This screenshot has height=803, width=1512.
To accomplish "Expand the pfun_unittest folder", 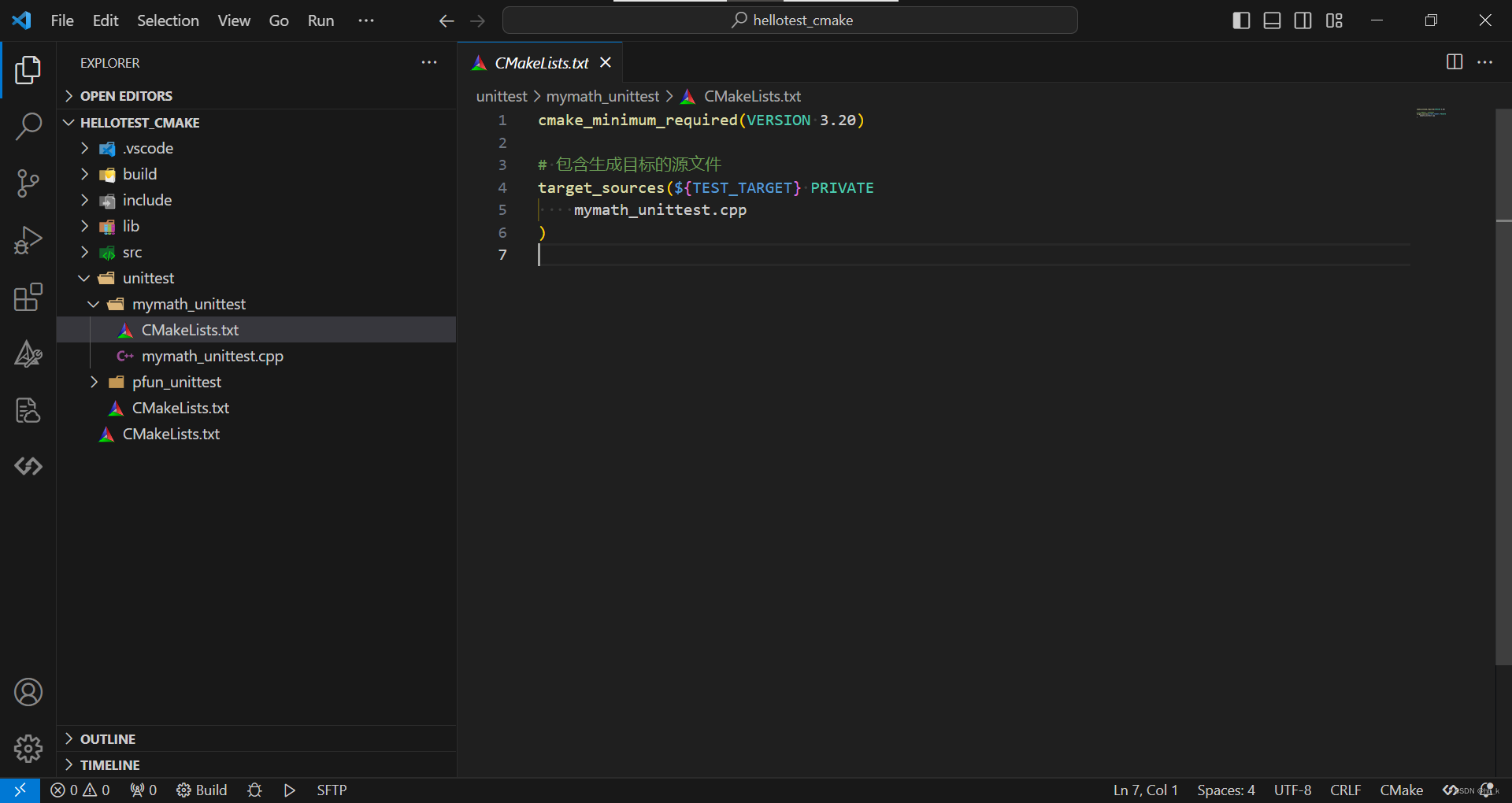I will pyautogui.click(x=257, y=382).
